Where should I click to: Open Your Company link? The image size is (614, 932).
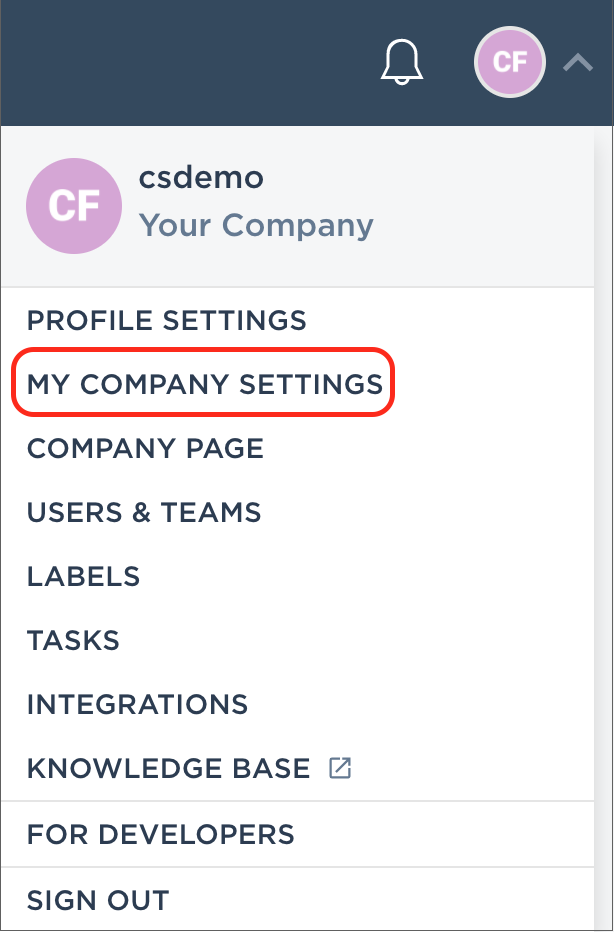pyautogui.click(x=256, y=225)
